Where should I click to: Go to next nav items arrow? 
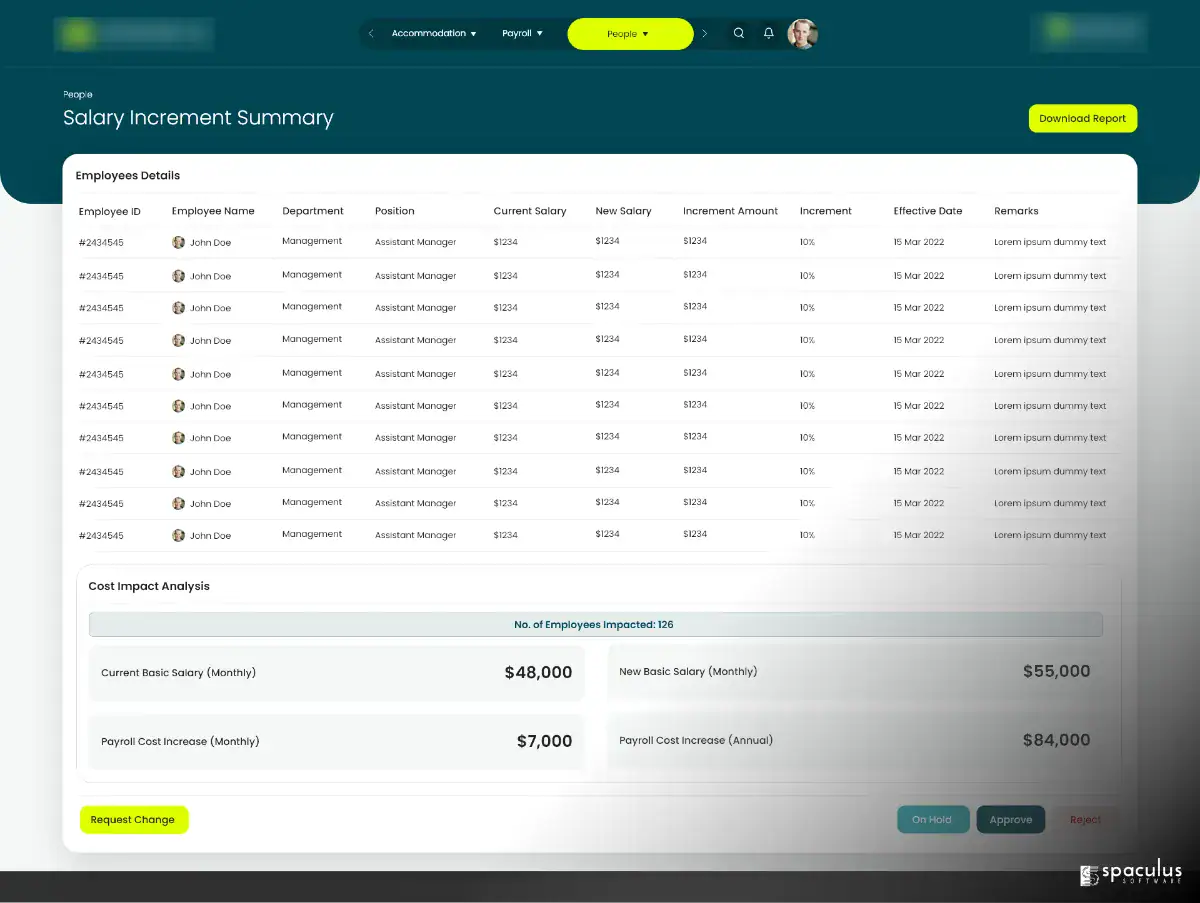(704, 33)
